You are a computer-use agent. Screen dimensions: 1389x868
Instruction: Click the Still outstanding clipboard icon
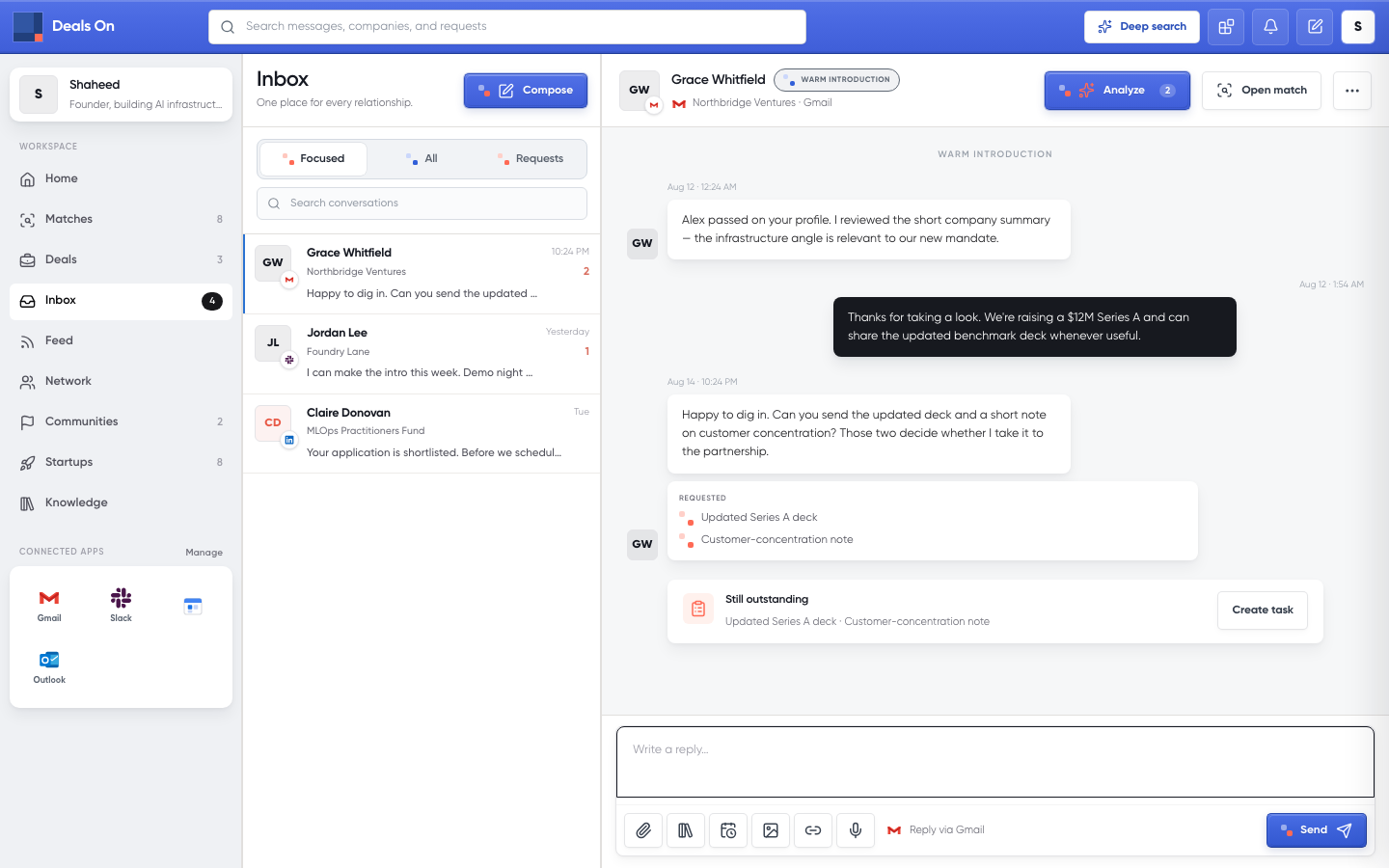point(698,610)
